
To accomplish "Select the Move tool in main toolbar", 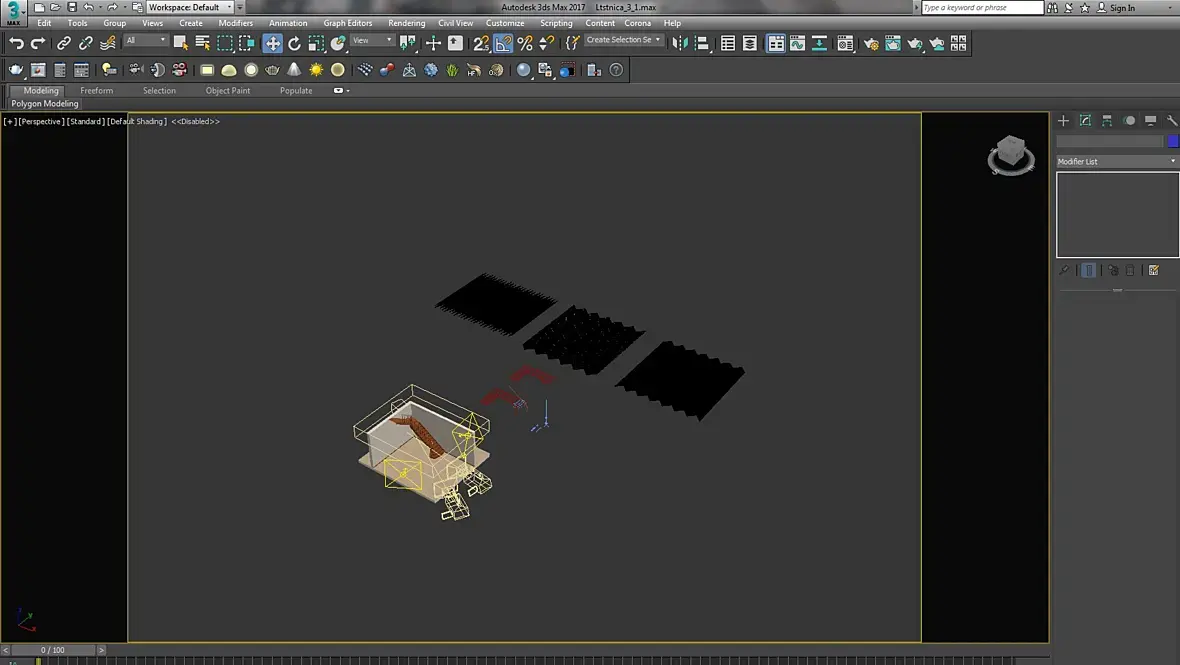I will [x=272, y=43].
